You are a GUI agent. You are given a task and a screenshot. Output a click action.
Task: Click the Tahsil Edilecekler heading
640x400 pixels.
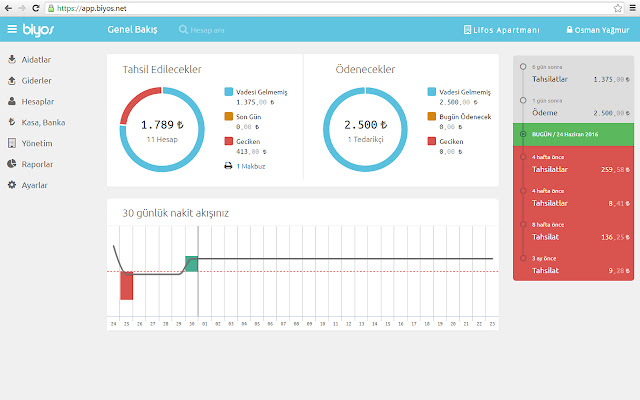[x=162, y=69]
